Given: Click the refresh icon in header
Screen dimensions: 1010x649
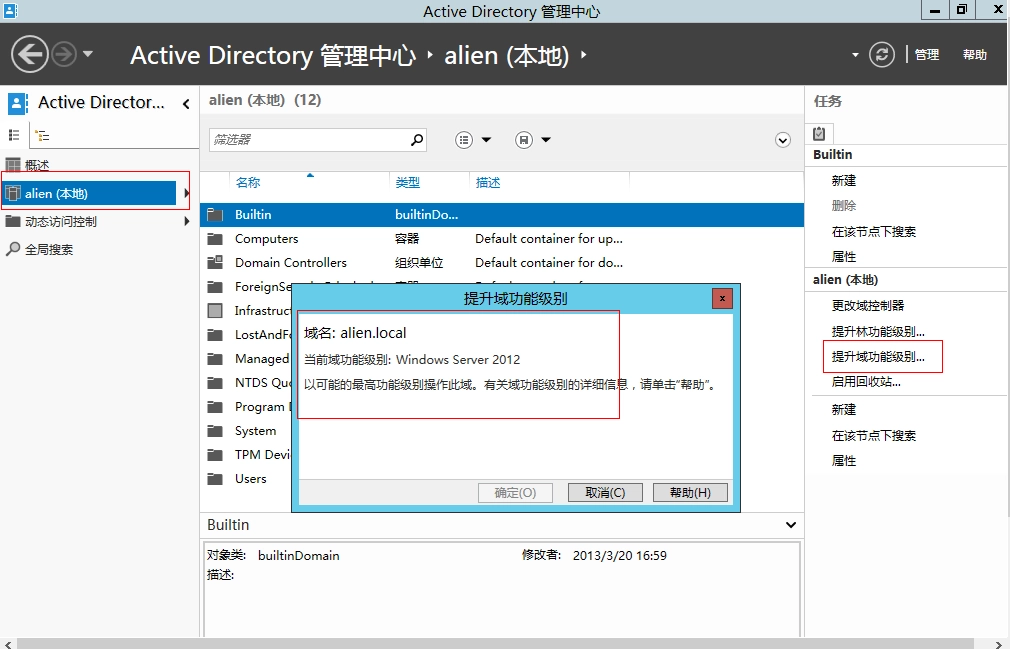Looking at the screenshot, I should 881,54.
